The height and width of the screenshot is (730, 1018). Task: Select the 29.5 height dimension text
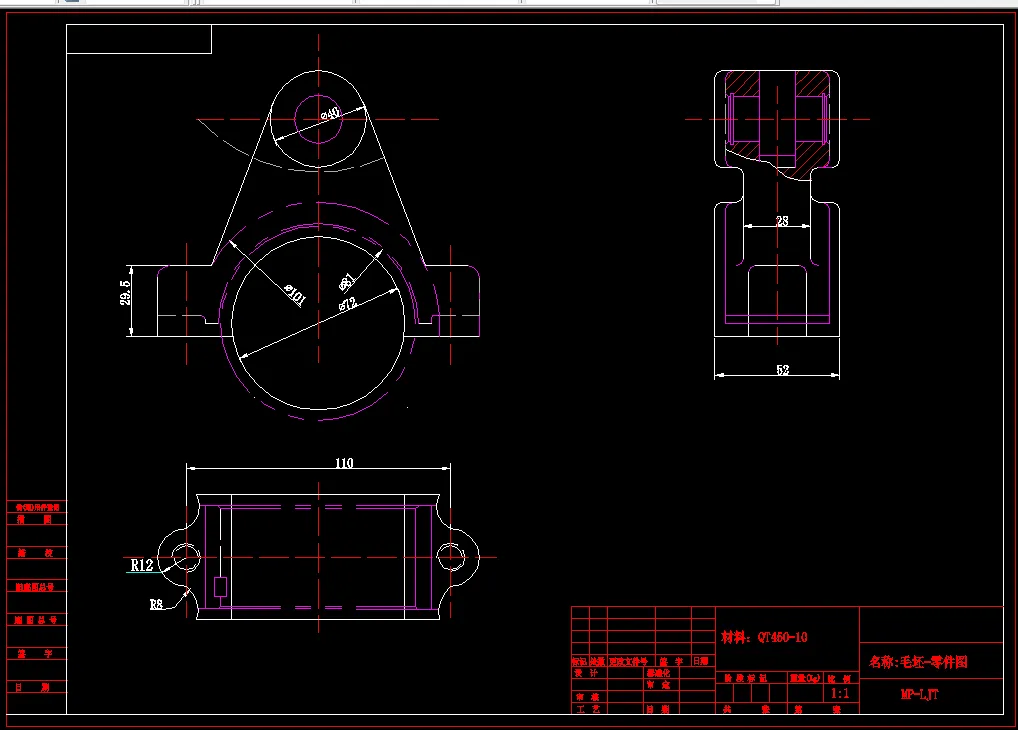point(125,292)
